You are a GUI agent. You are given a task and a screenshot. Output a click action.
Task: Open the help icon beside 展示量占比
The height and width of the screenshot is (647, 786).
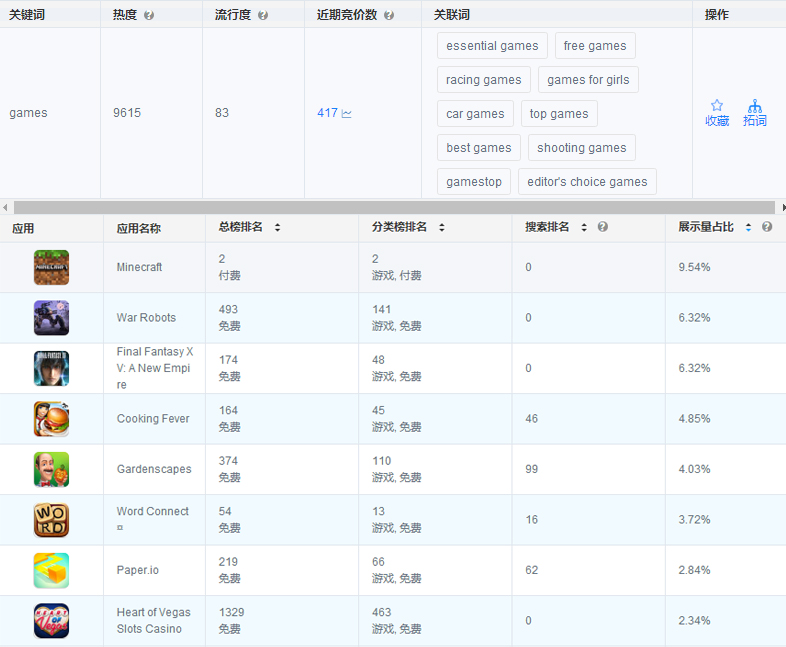pos(767,227)
